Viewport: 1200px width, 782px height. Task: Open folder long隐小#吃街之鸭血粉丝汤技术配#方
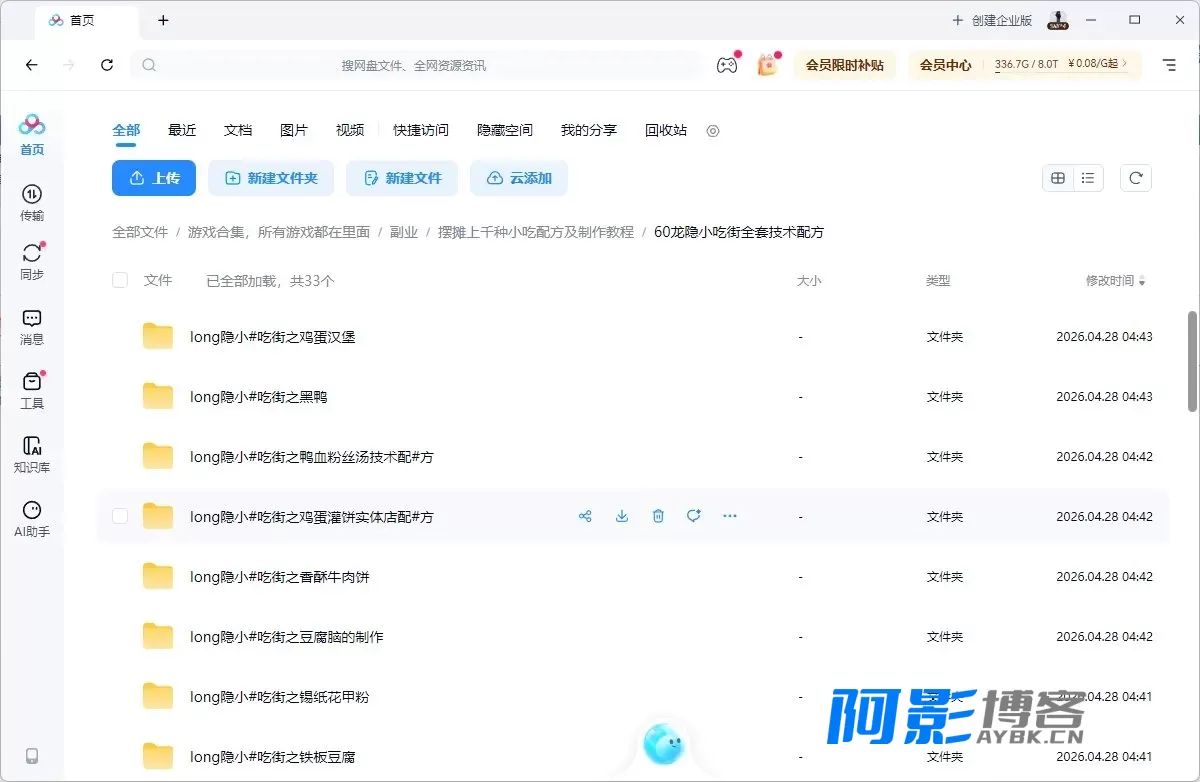[312, 457]
